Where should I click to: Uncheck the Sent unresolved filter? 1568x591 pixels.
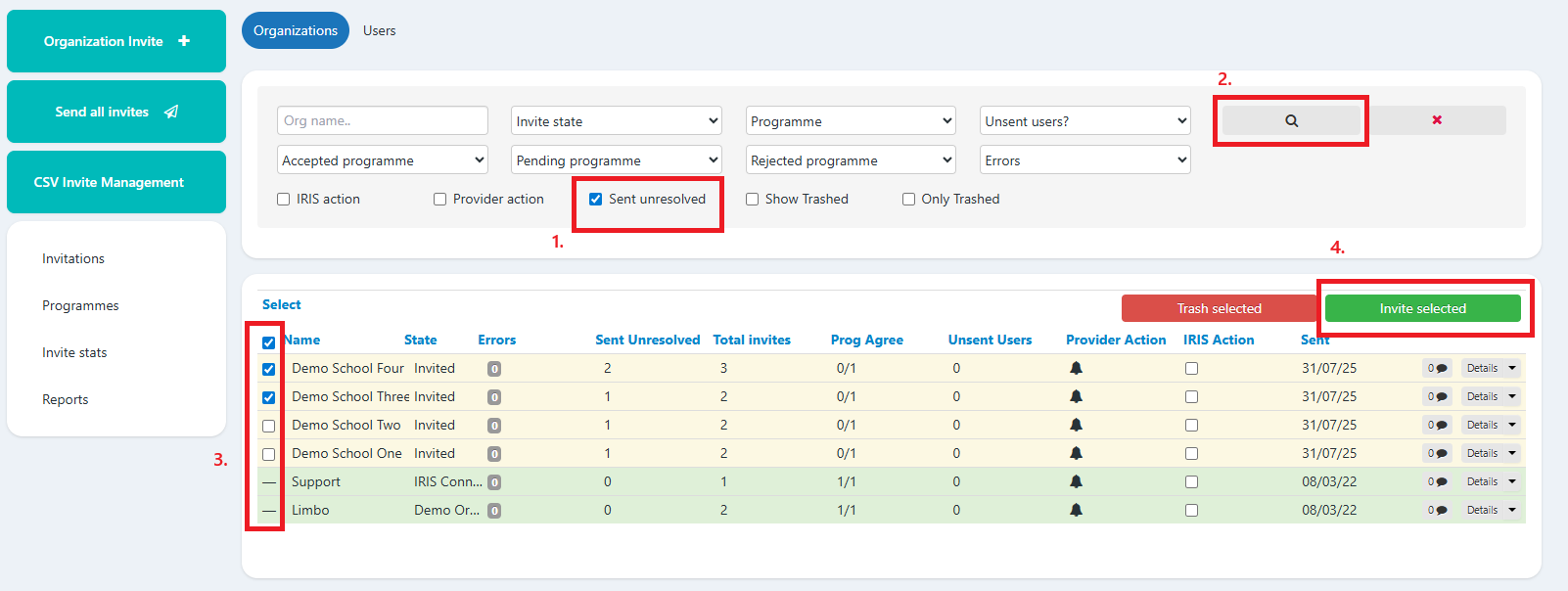click(x=596, y=200)
